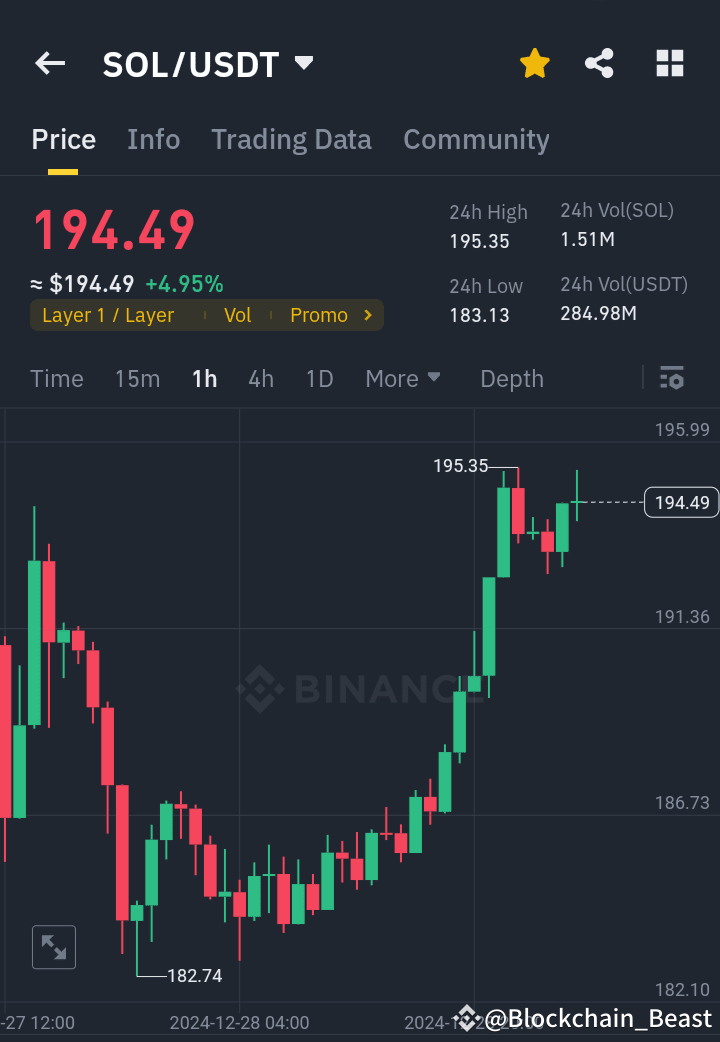This screenshot has width=720, height=1042.
Task: Tap the Blockchain_Beast diamond logo
Action: click(x=466, y=1018)
